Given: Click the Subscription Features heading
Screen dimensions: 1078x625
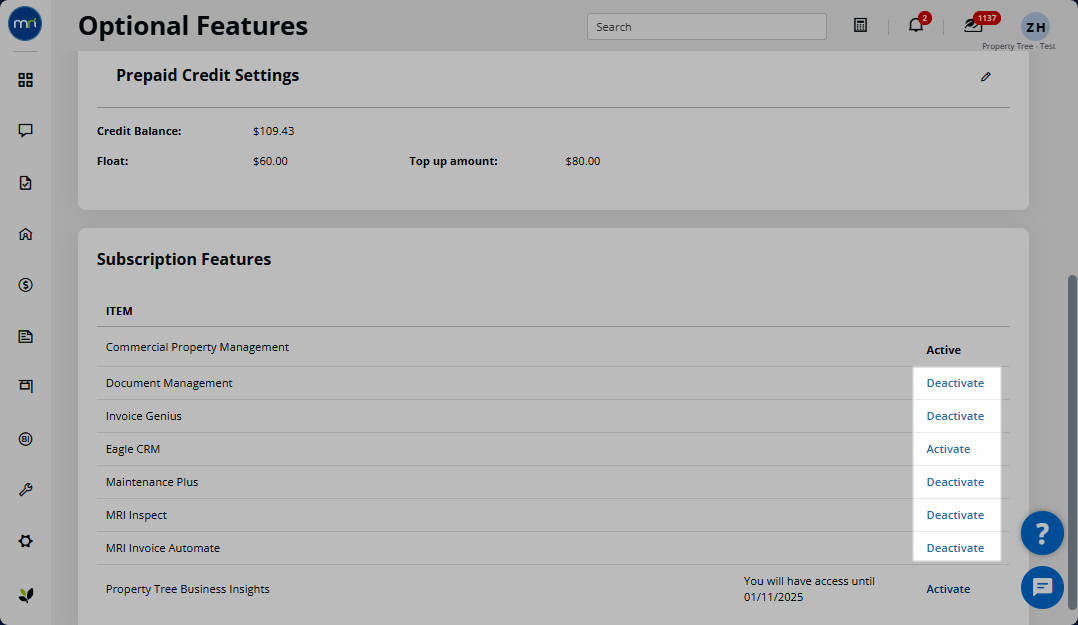Looking at the screenshot, I should [184, 259].
